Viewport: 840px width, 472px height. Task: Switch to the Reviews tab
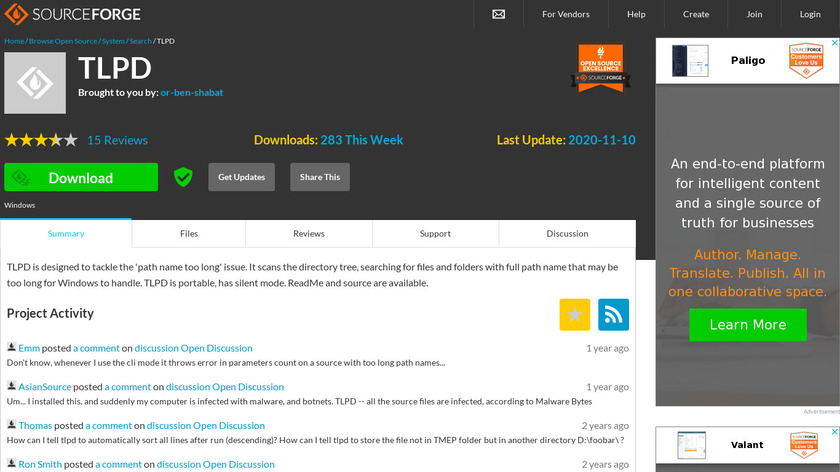[x=309, y=234]
